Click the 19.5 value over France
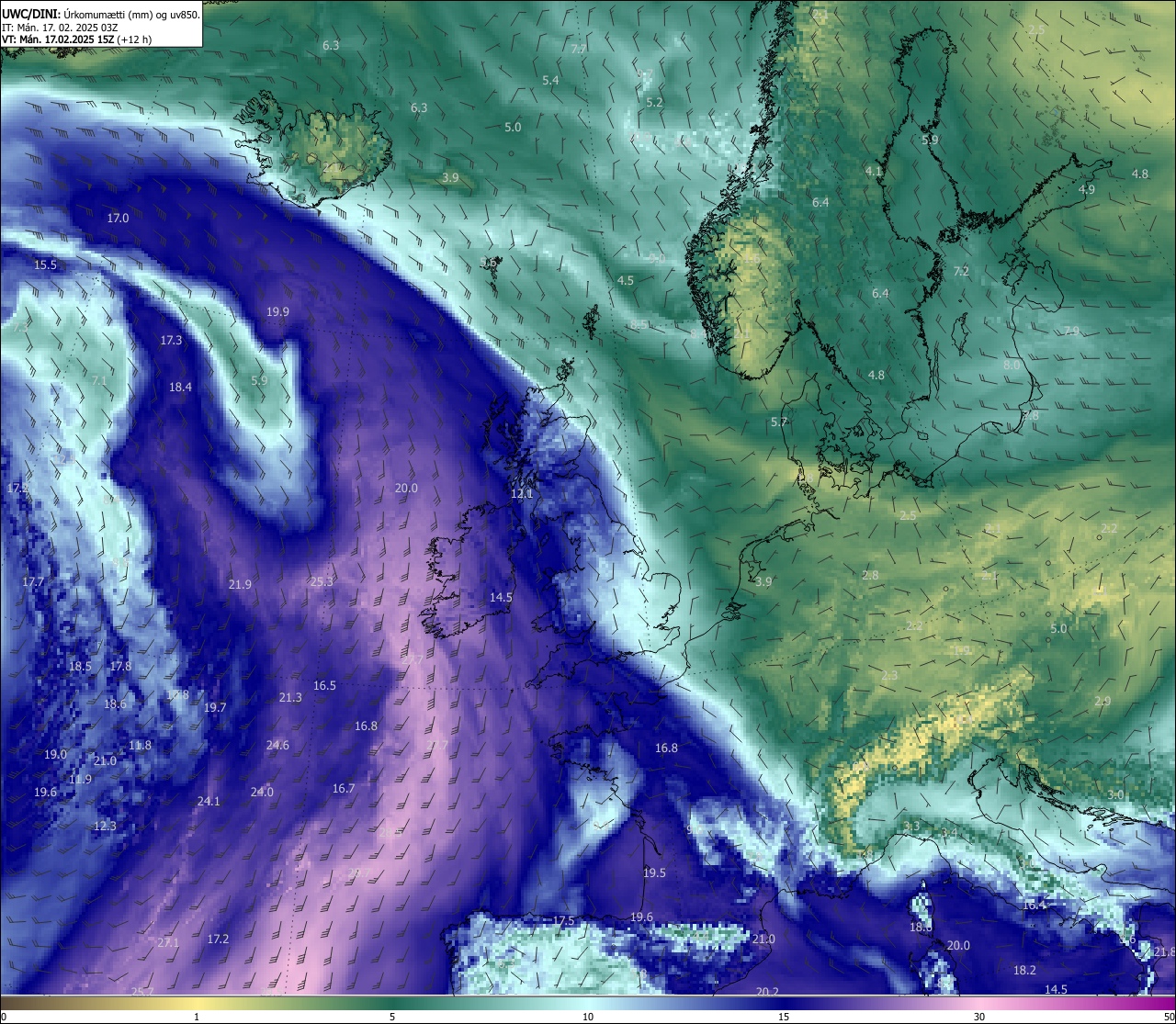 654,872
